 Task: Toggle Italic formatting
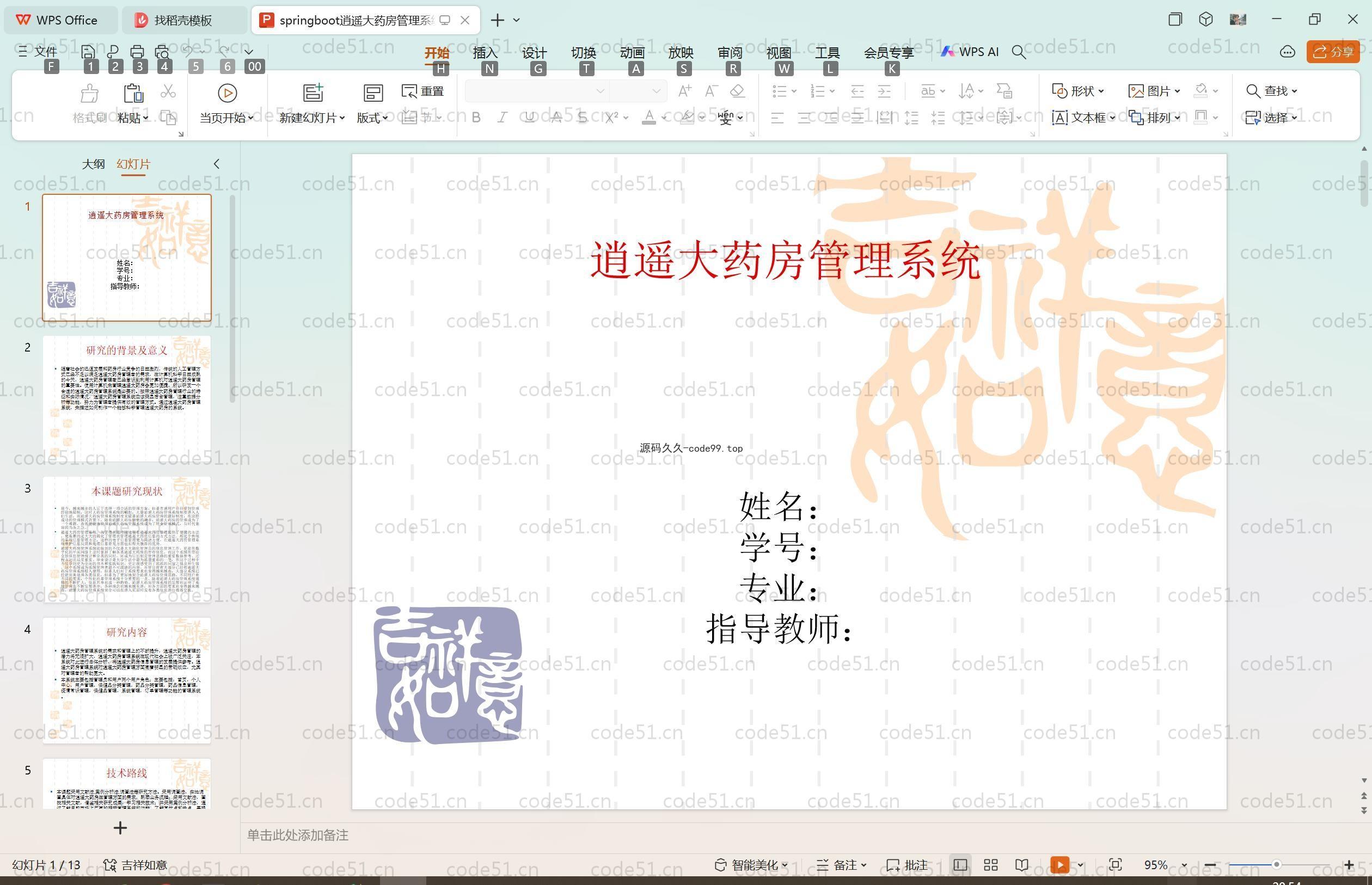click(503, 118)
